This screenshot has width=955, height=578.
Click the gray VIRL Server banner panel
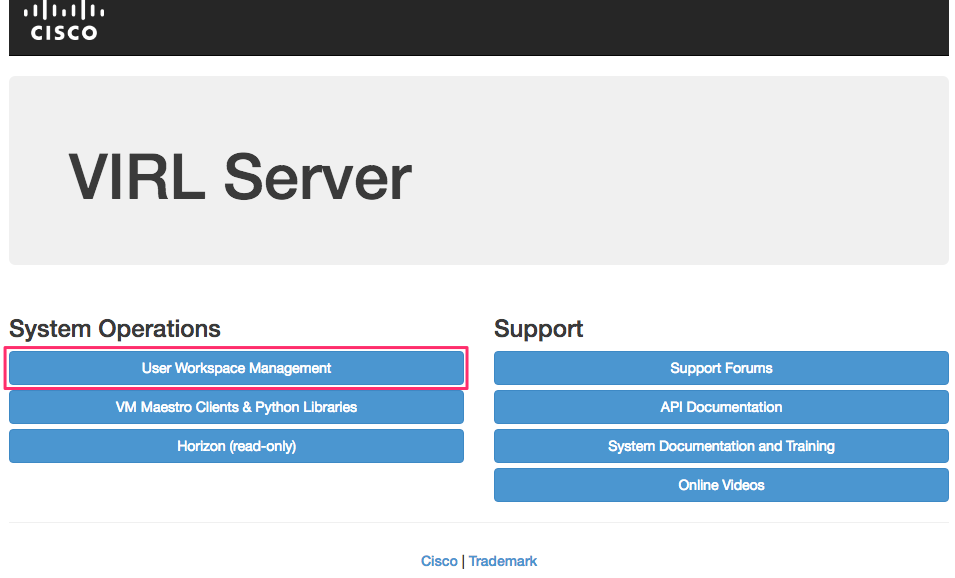click(479, 171)
